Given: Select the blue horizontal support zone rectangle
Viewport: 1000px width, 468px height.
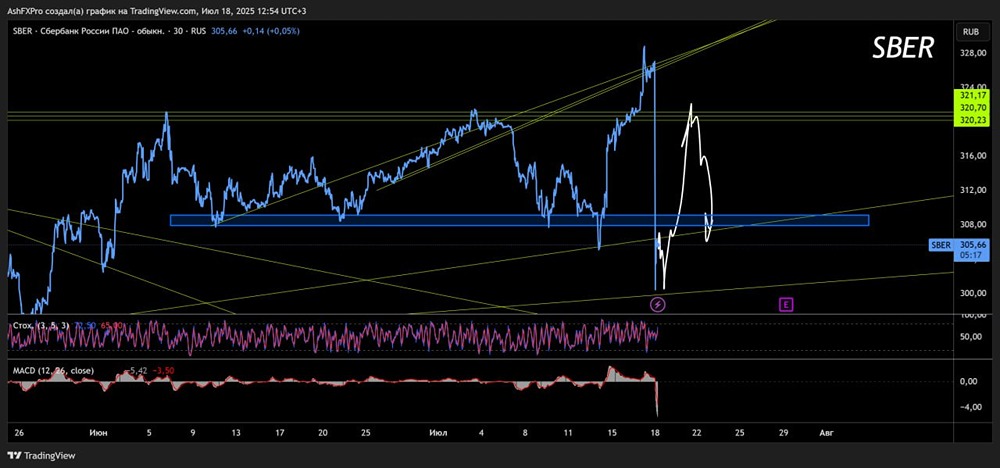Looking at the screenshot, I should [x=519, y=220].
